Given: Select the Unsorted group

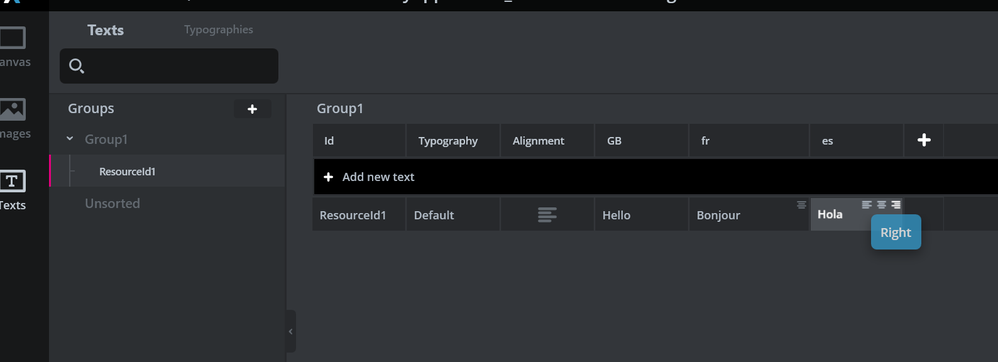Looking at the screenshot, I should point(113,204).
